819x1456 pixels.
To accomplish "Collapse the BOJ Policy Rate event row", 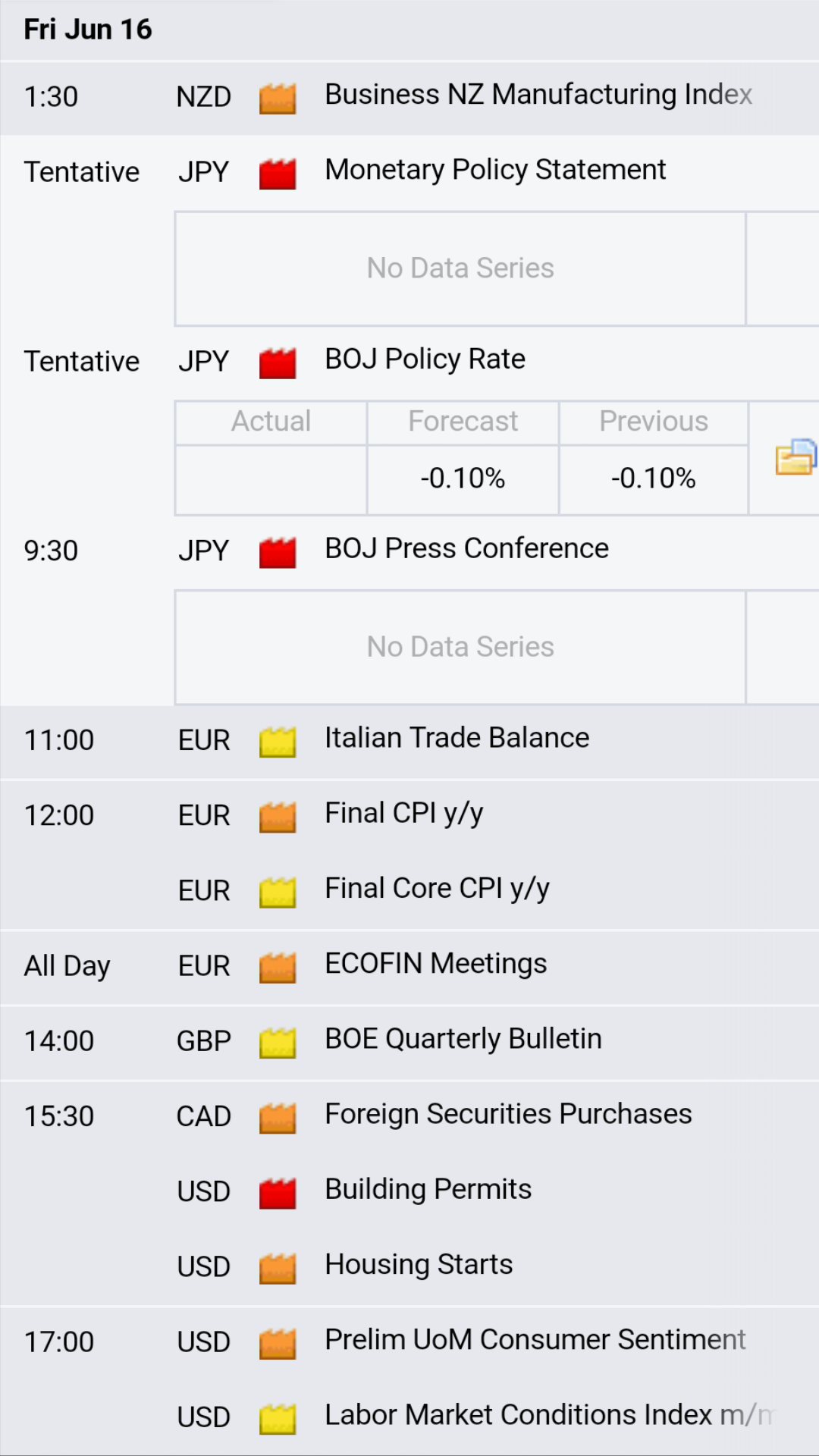I will click(x=409, y=361).
